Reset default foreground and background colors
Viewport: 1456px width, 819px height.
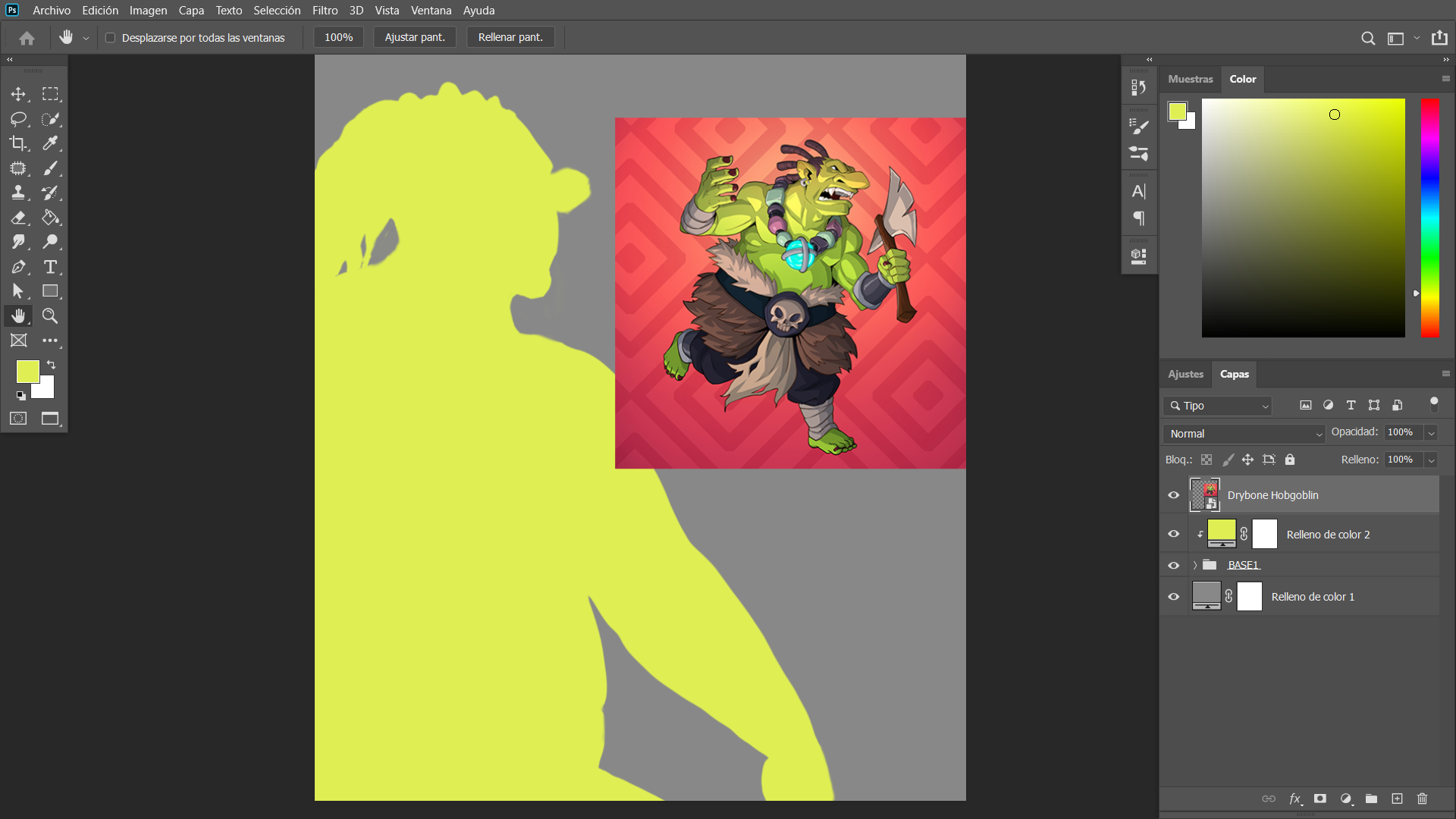(x=20, y=396)
